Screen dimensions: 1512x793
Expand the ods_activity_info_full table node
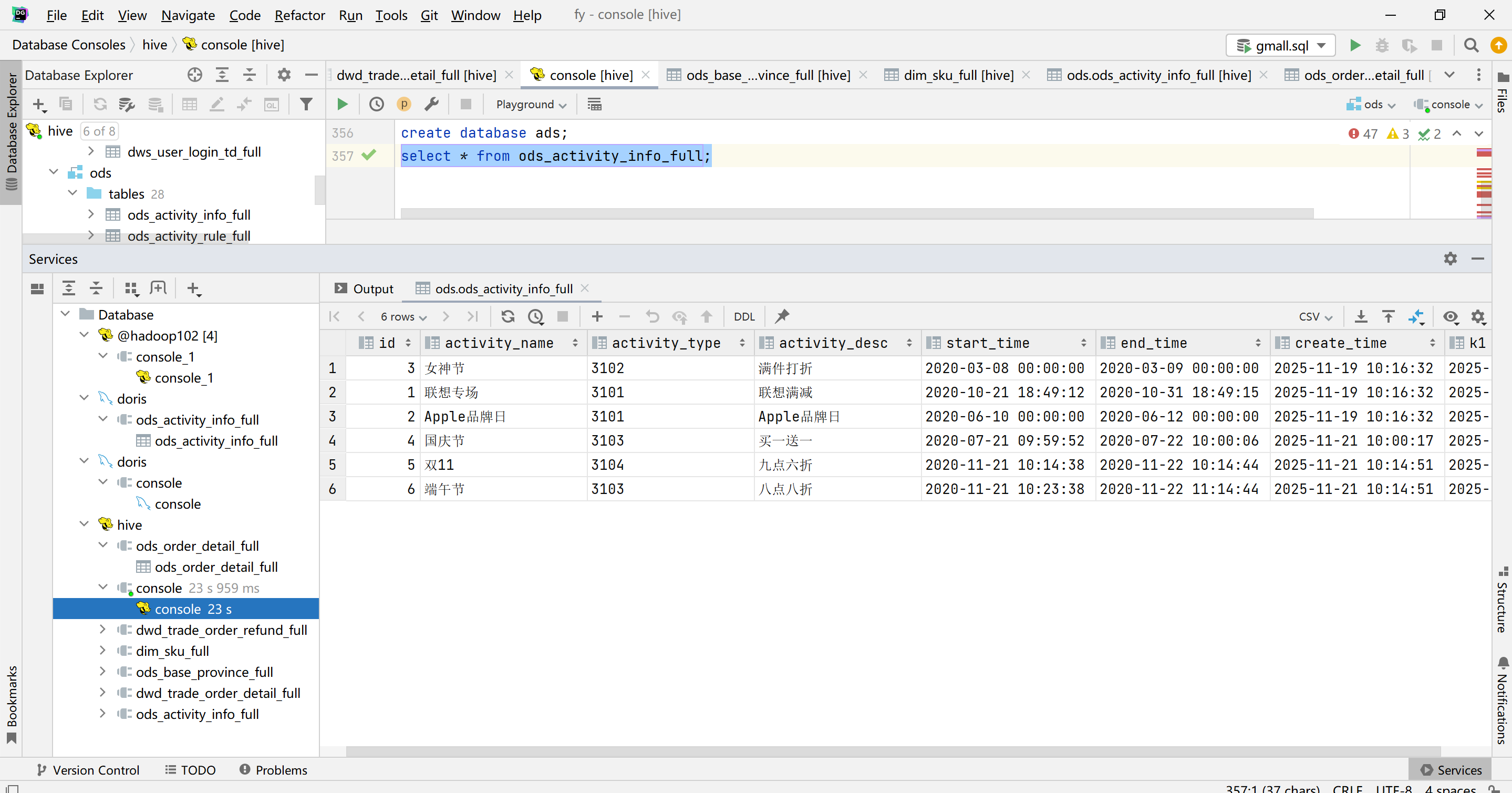[x=91, y=215]
